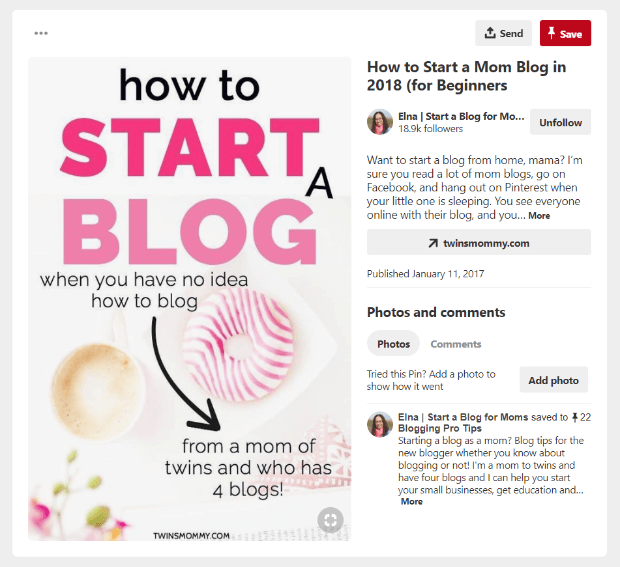Open the Blogging Pro Tips board

(x=440, y=428)
